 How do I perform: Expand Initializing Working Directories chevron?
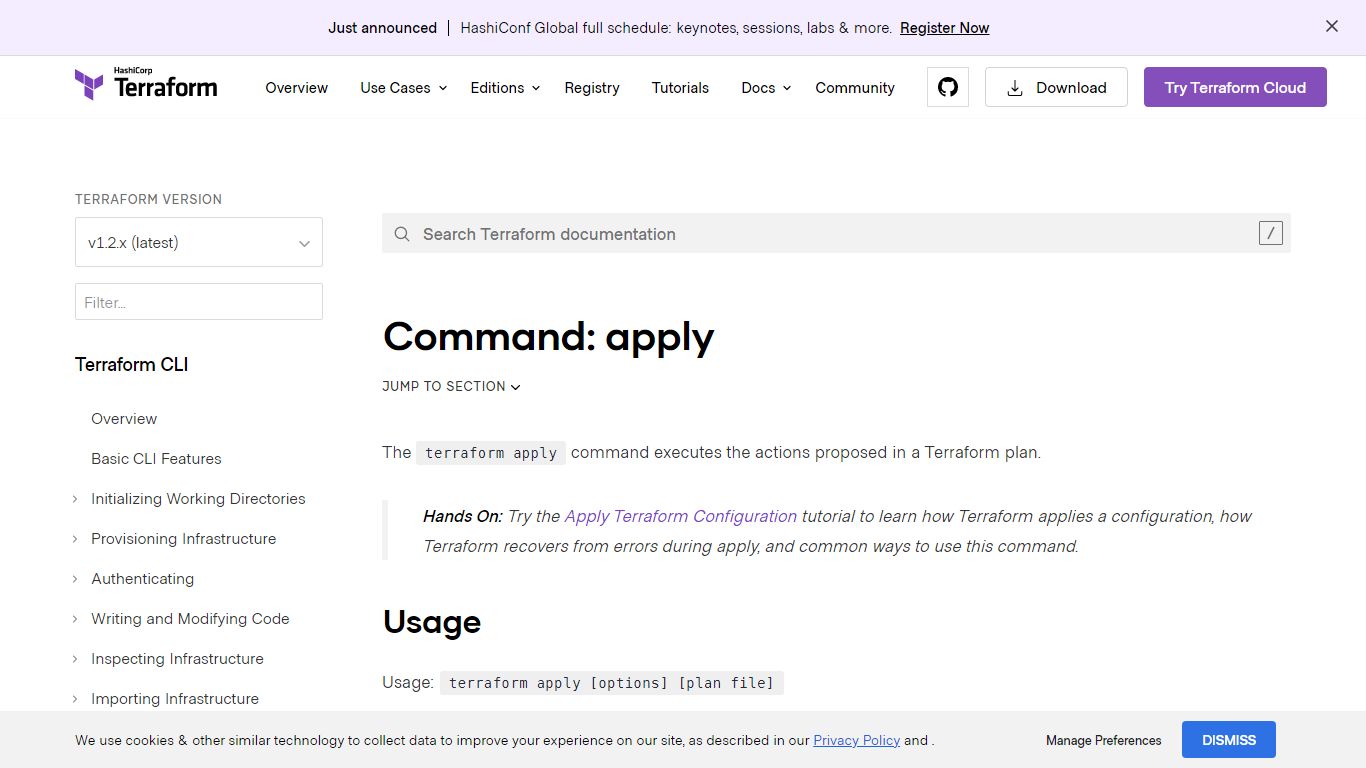coord(75,498)
